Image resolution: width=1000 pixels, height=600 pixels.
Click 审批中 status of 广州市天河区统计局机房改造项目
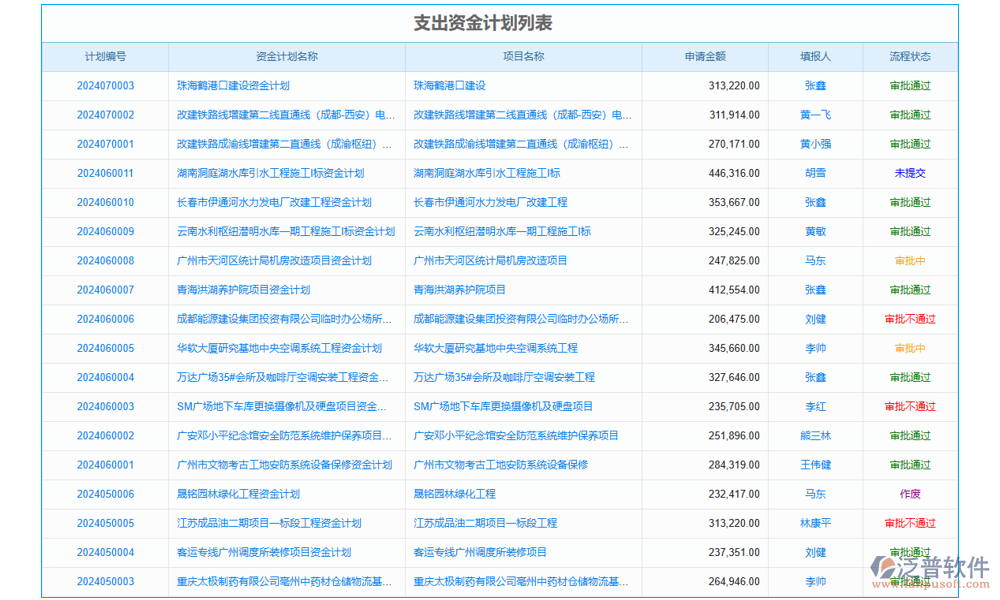pos(911,260)
